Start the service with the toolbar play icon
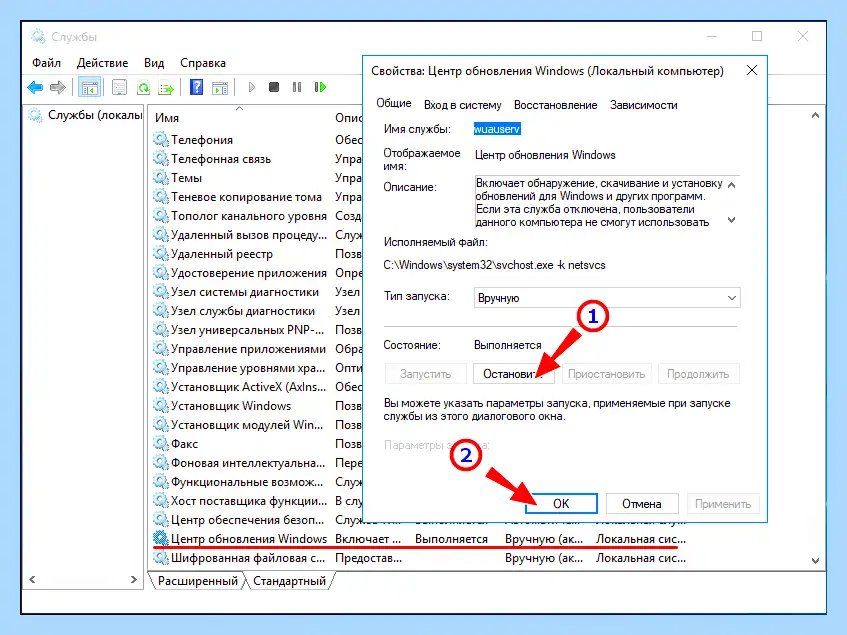 pyautogui.click(x=251, y=87)
